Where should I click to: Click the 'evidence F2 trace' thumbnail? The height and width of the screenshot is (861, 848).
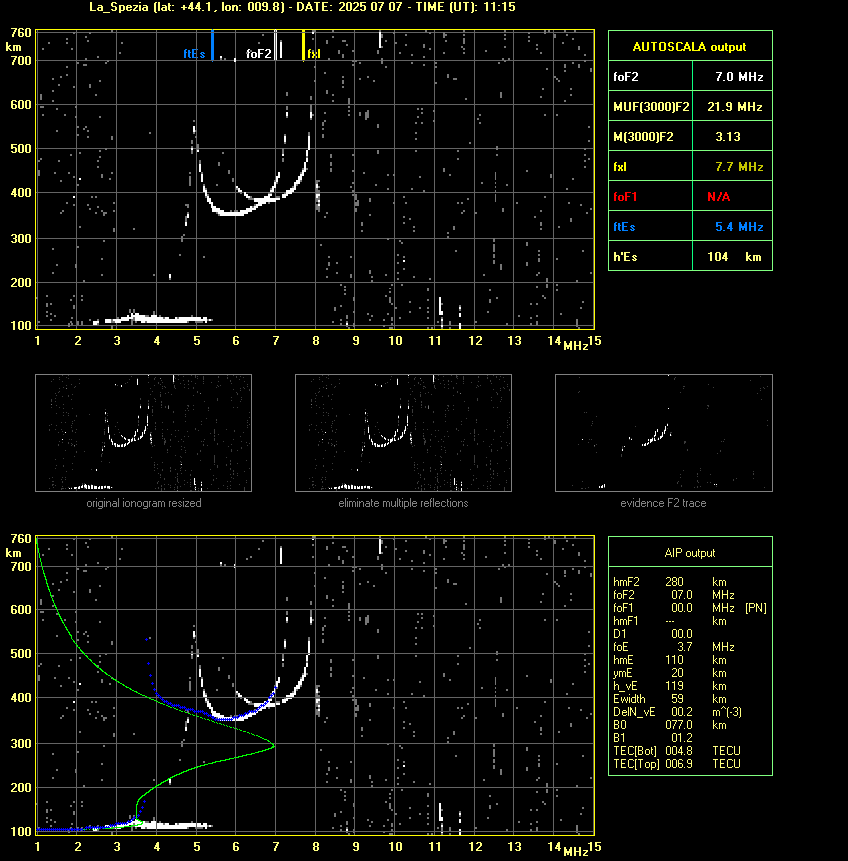point(663,433)
